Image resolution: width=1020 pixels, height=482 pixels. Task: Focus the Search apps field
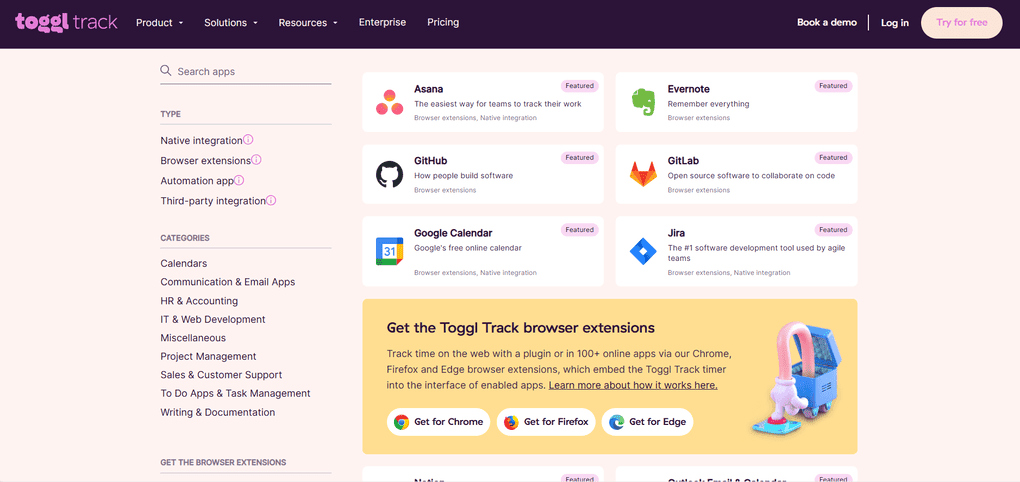point(246,72)
